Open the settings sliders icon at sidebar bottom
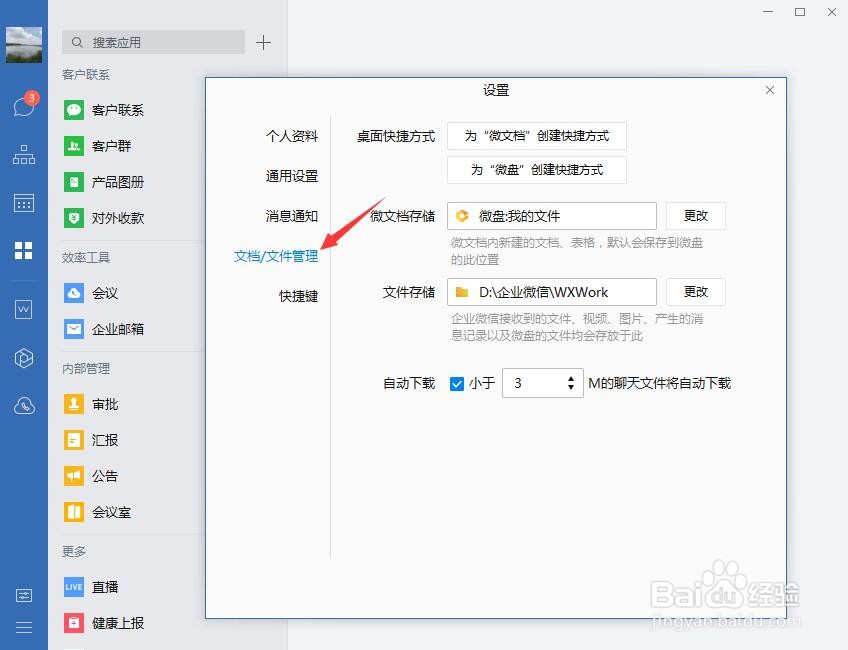The image size is (848, 650). click(24, 595)
